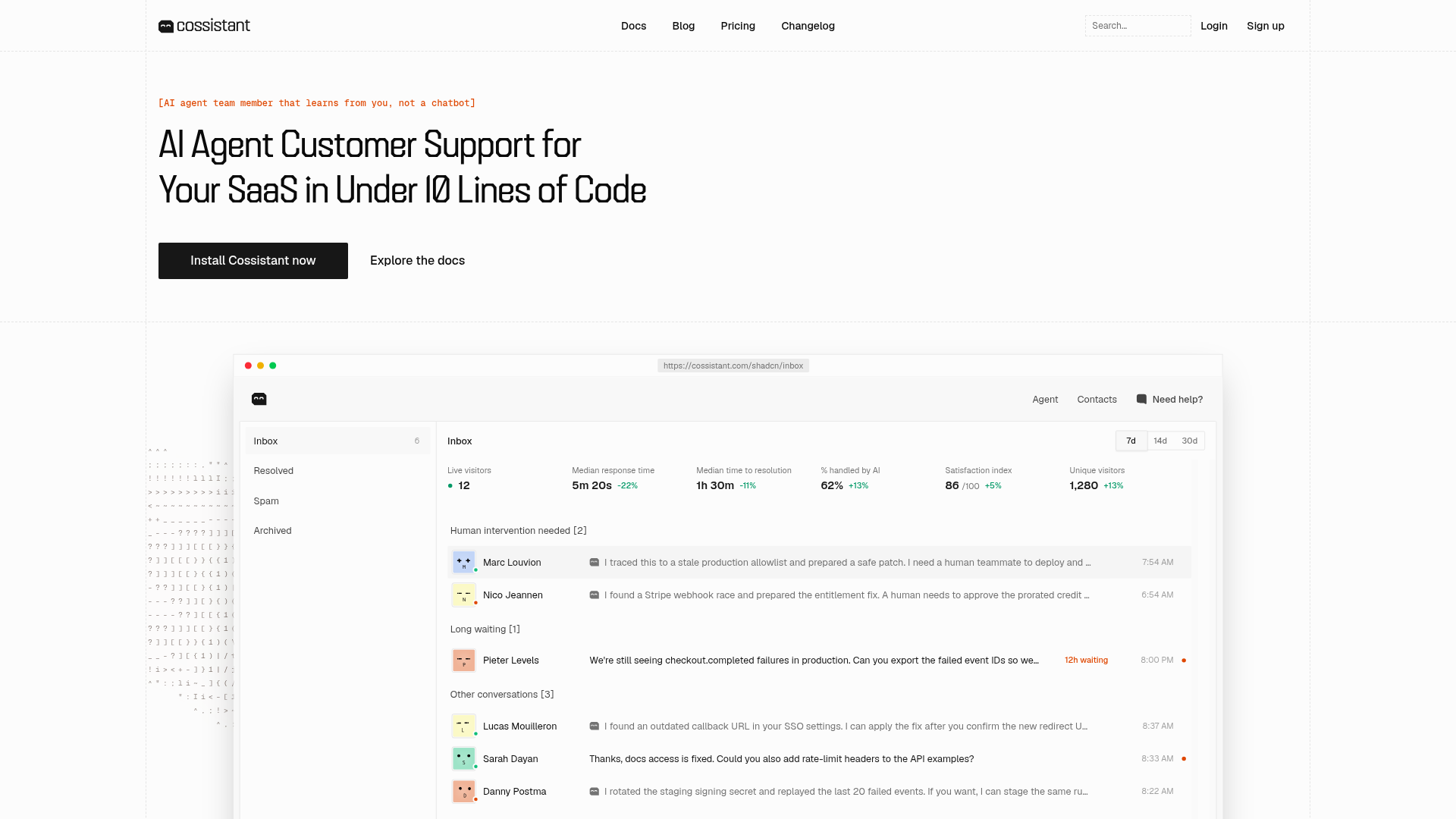Click Live visitors count 12

[x=464, y=486]
